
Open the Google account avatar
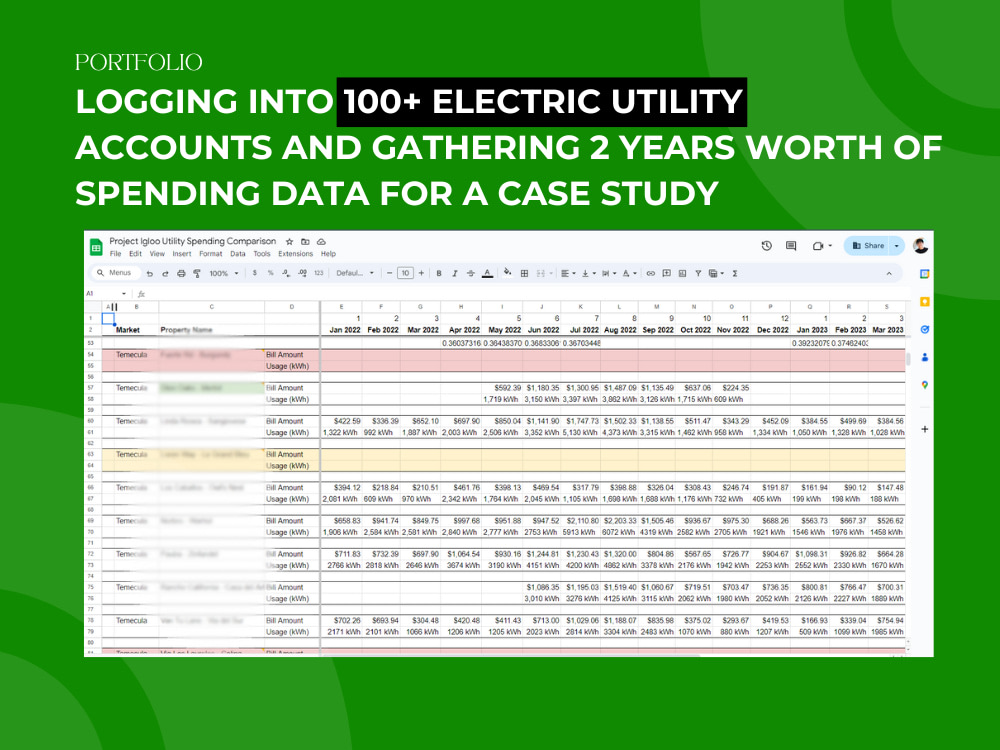[920, 246]
